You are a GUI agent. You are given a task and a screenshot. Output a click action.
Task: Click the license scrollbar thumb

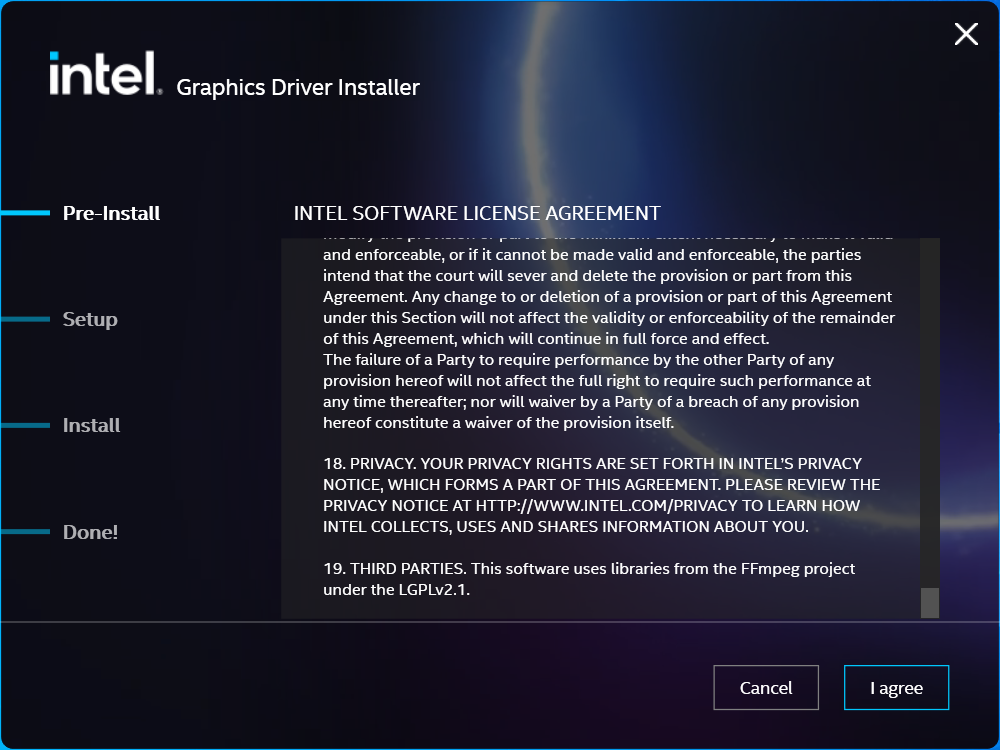pos(930,600)
